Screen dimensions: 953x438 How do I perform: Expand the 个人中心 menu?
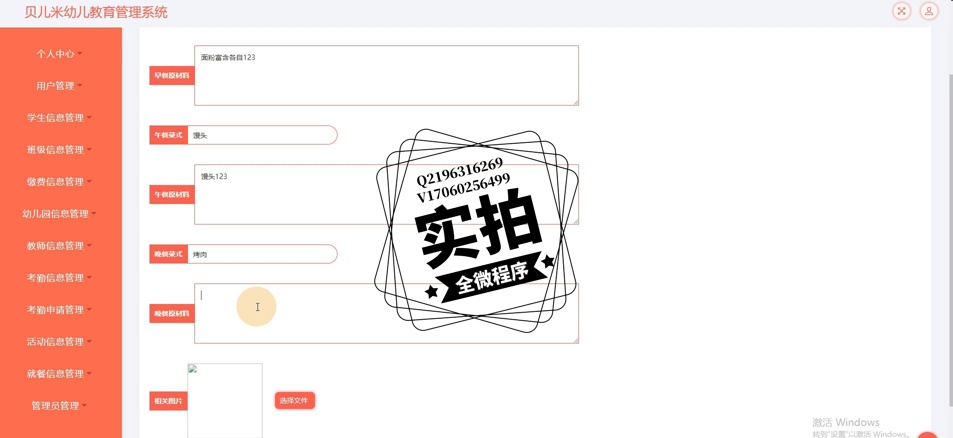pyautogui.click(x=59, y=53)
